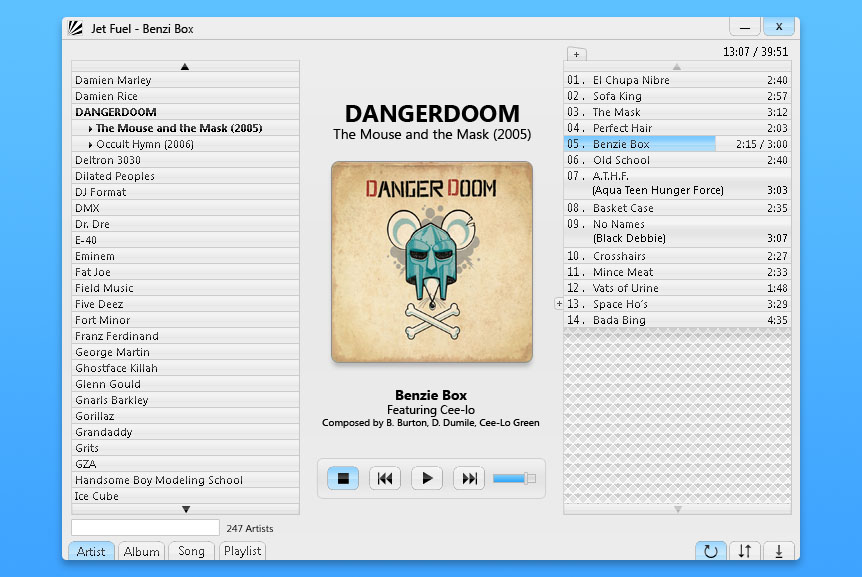Screen dimensions: 862x577
Task: Toggle the shuffle/sort arrows button
Action: (x=745, y=551)
